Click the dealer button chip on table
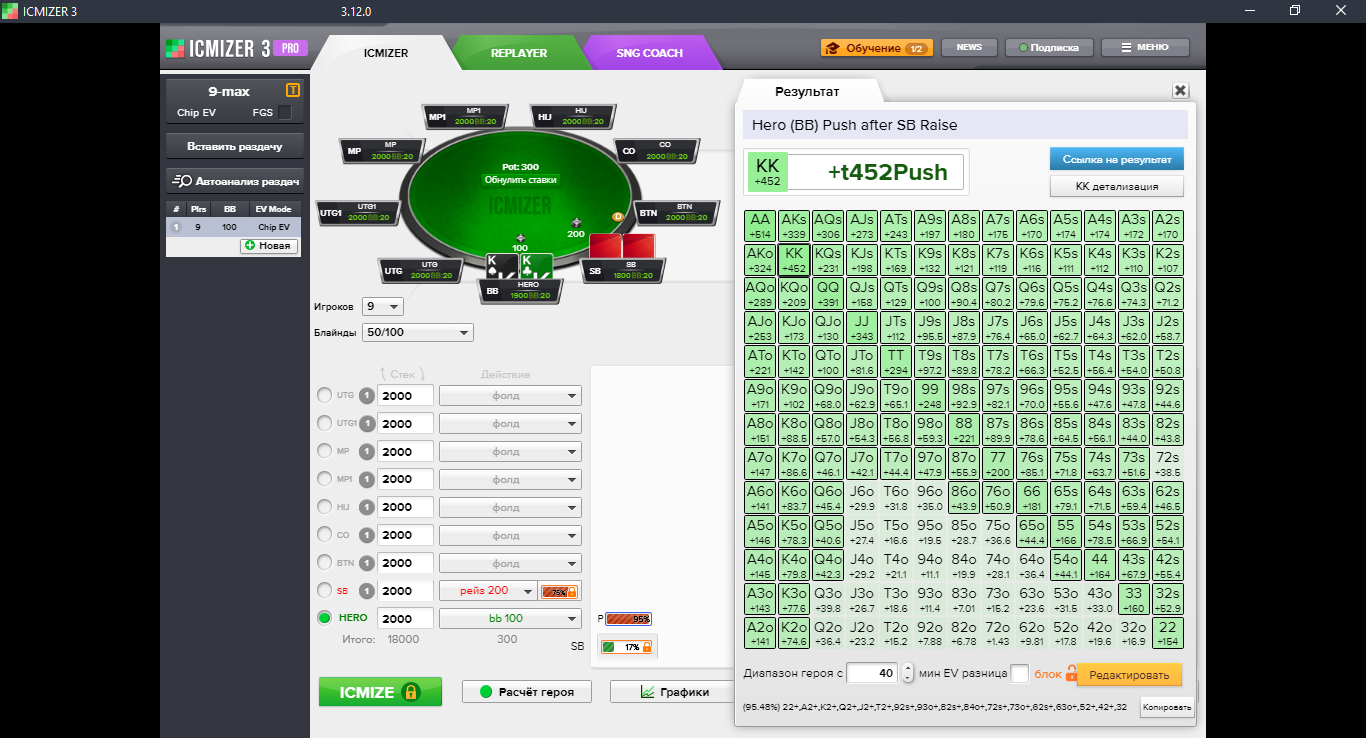This screenshot has height=738, width=1366. [x=618, y=216]
